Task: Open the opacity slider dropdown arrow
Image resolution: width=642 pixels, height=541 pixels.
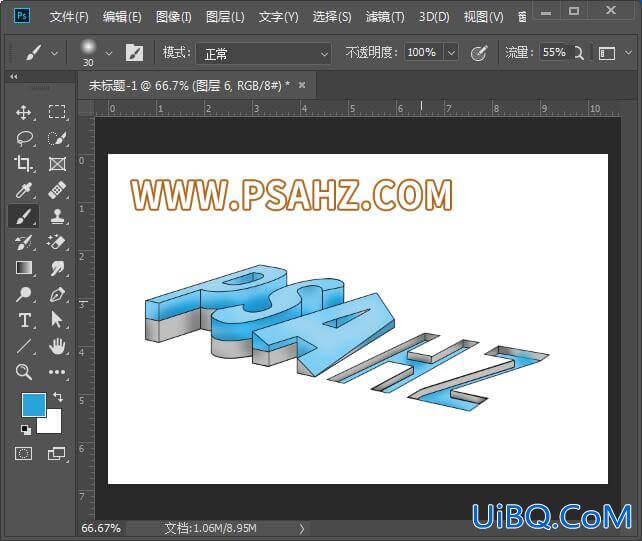Action: [451, 53]
